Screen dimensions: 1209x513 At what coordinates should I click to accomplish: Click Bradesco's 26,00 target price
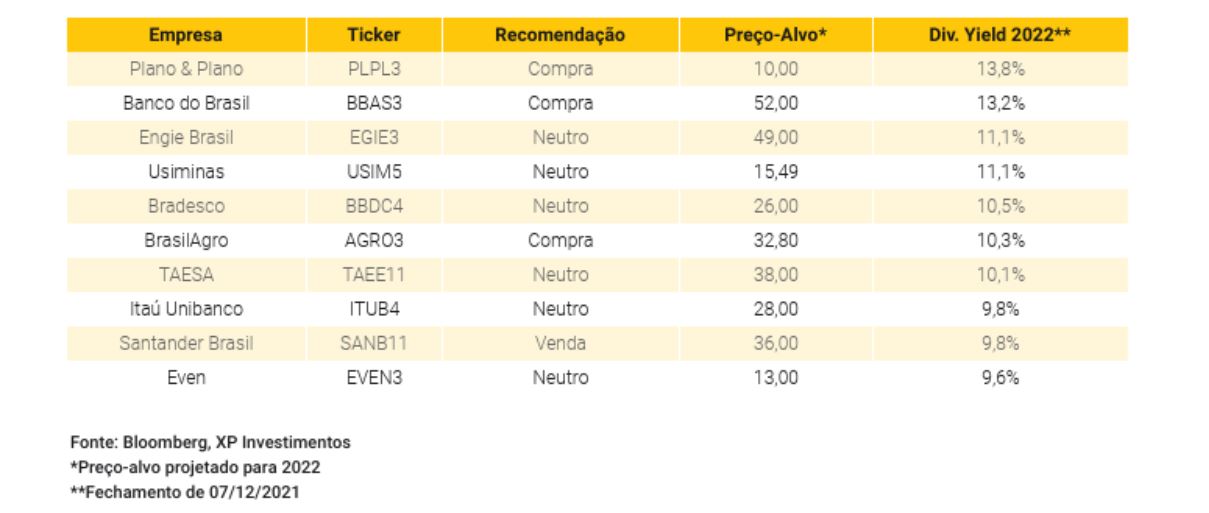(x=775, y=206)
